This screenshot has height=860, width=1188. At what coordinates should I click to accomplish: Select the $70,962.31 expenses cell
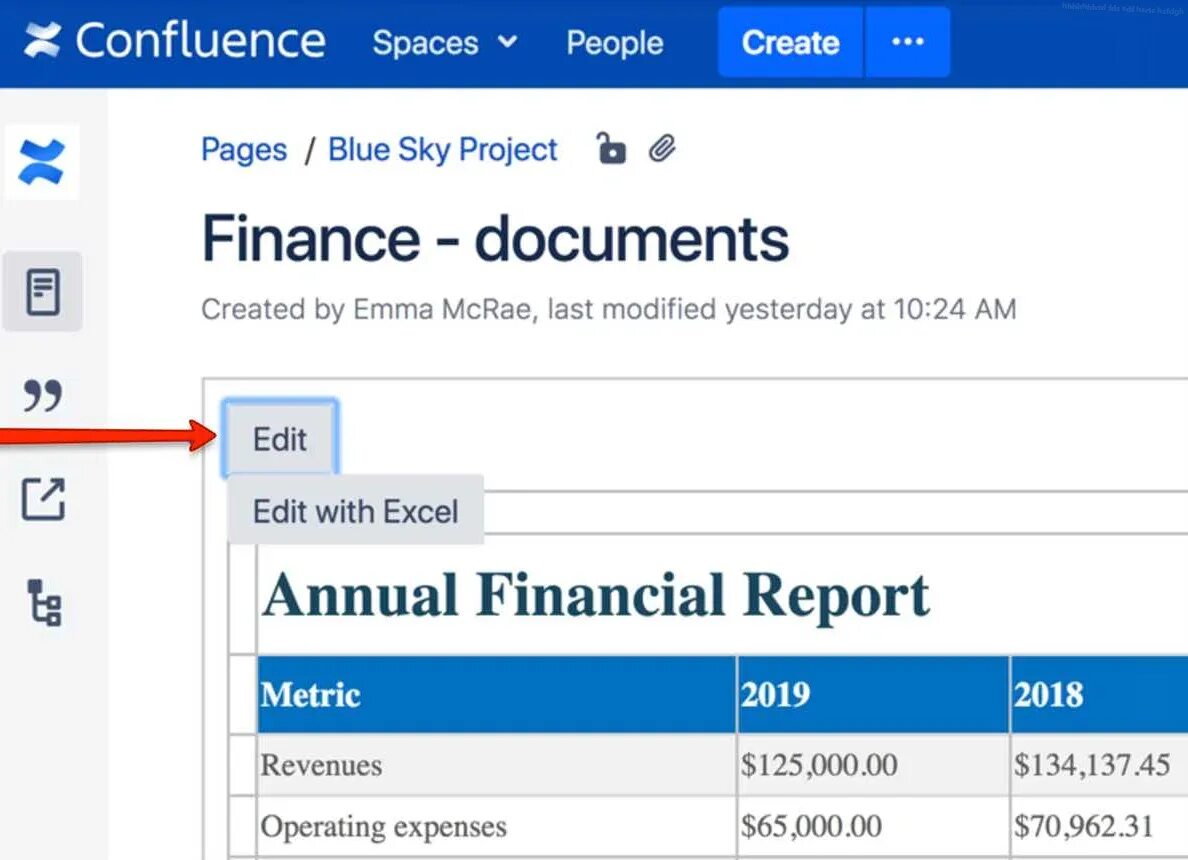click(x=1099, y=827)
